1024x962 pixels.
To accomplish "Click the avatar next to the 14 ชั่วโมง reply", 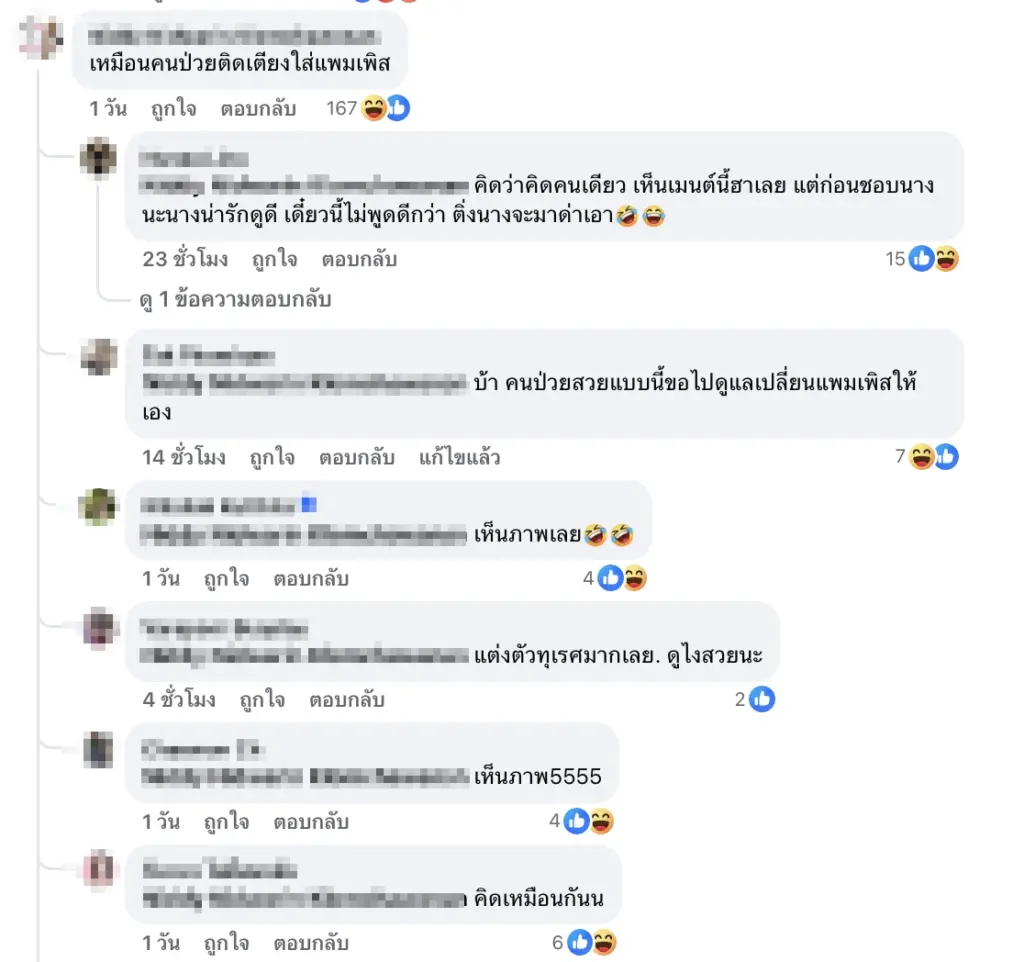I will click(99, 357).
